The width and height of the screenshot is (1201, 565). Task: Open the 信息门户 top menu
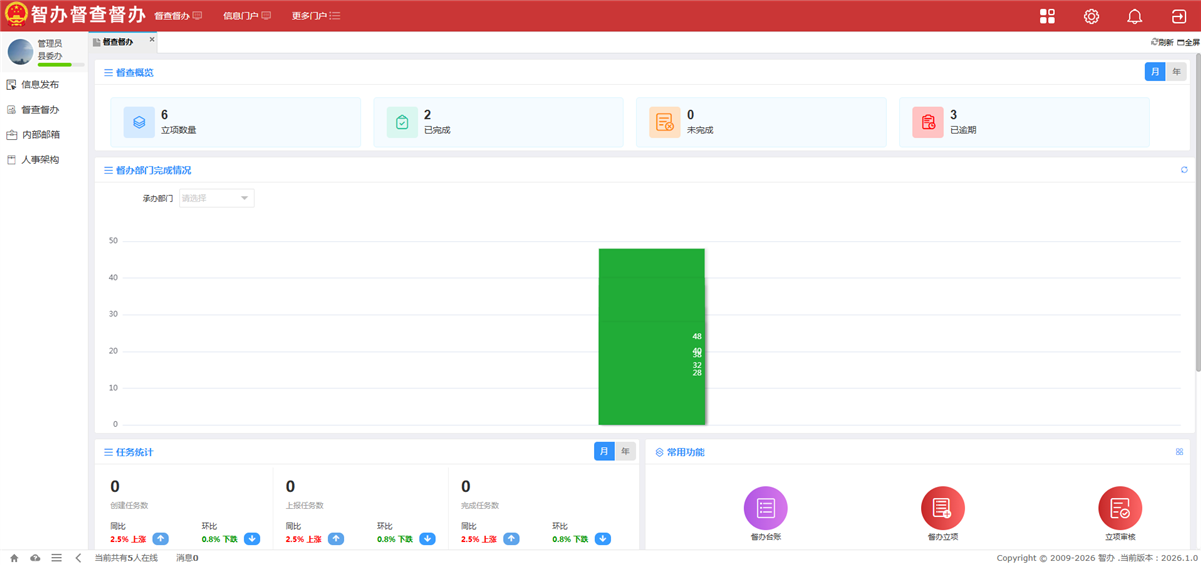(x=246, y=16)
